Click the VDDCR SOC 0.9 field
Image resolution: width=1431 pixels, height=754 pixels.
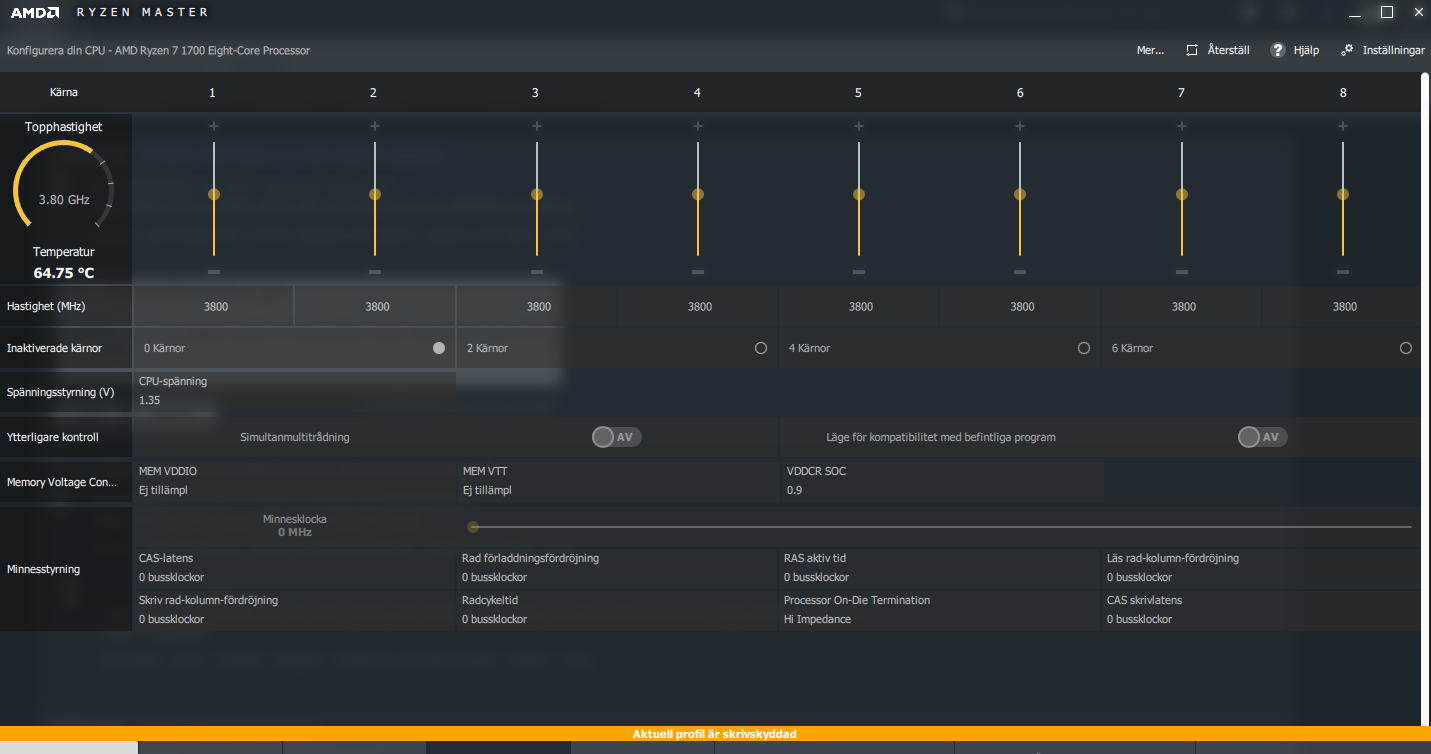point(941,481)
